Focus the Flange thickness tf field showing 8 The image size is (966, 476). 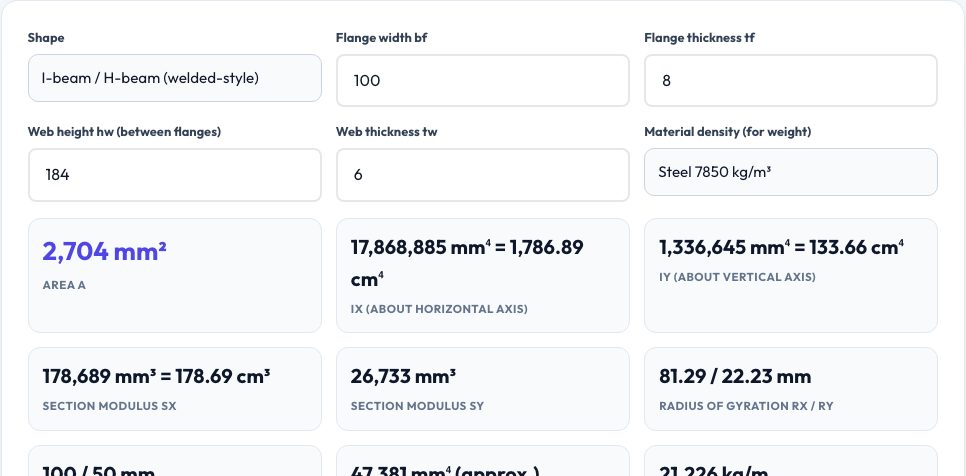coord(790,81)
